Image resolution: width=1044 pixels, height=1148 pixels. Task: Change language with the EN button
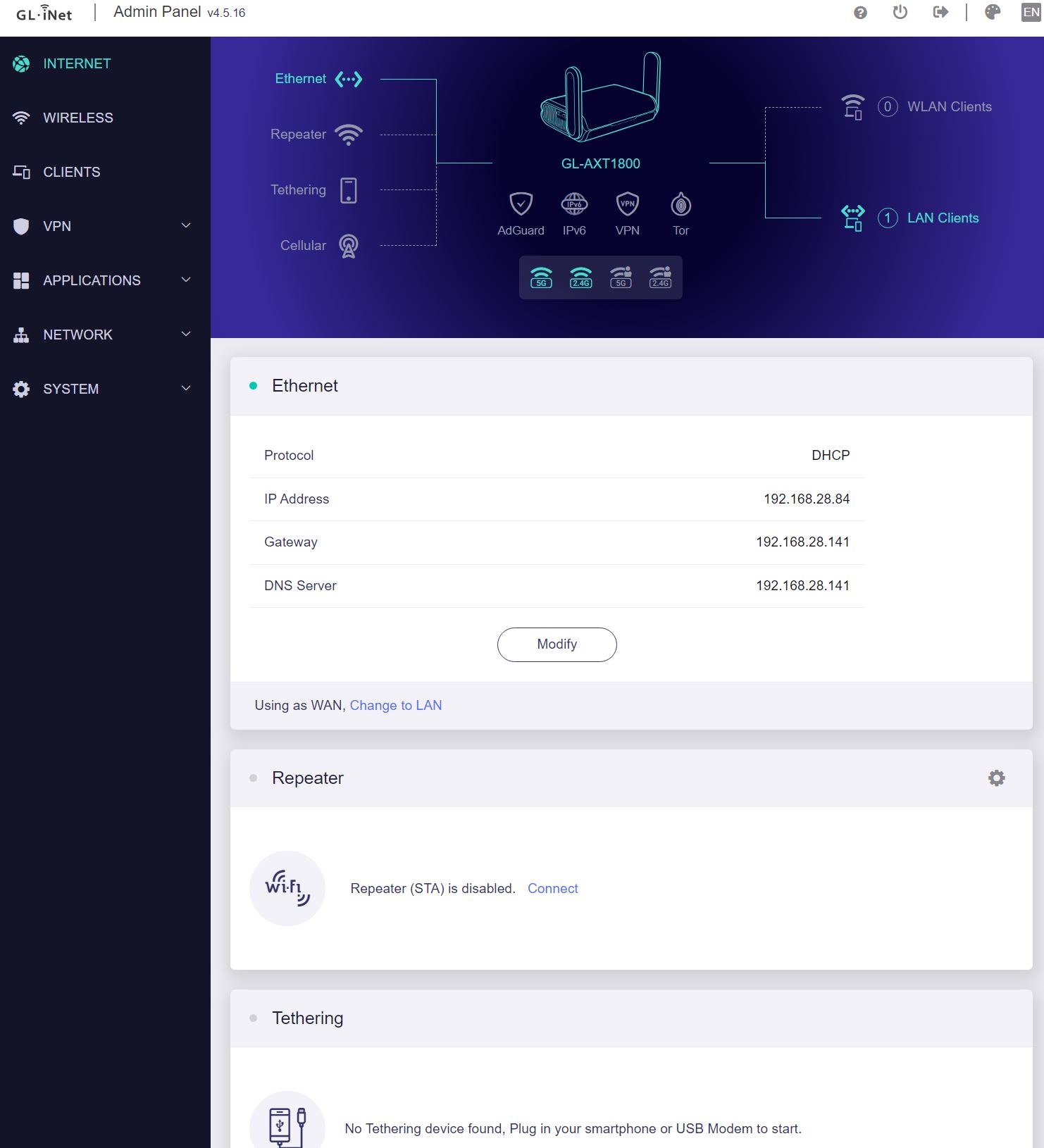[x=1031, y=12]
